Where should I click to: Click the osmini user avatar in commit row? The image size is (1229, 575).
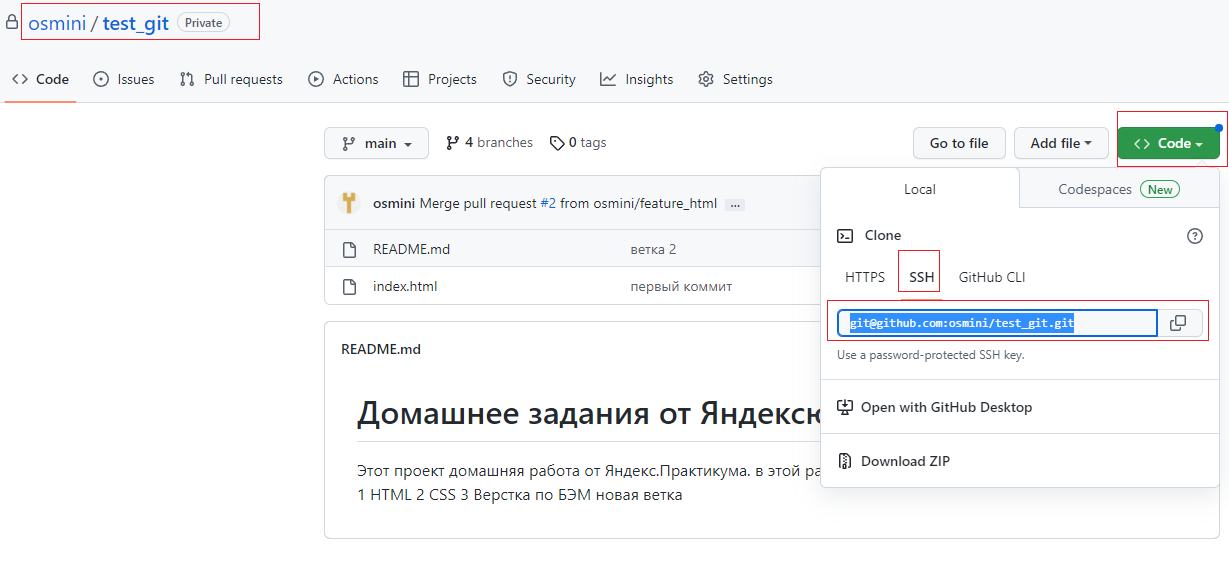pyautogui.click(x=349, y=203)
